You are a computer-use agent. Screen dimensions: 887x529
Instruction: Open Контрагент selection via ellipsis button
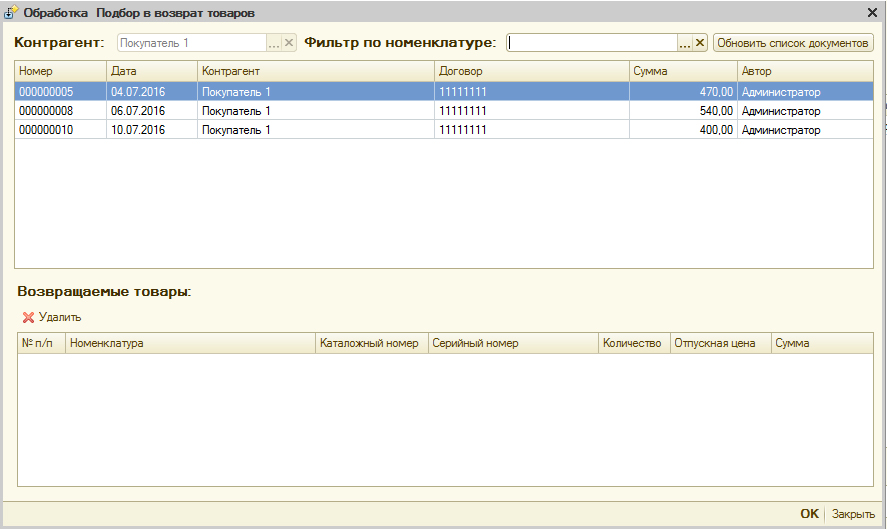pyautogui.click(x=273, y=43)
